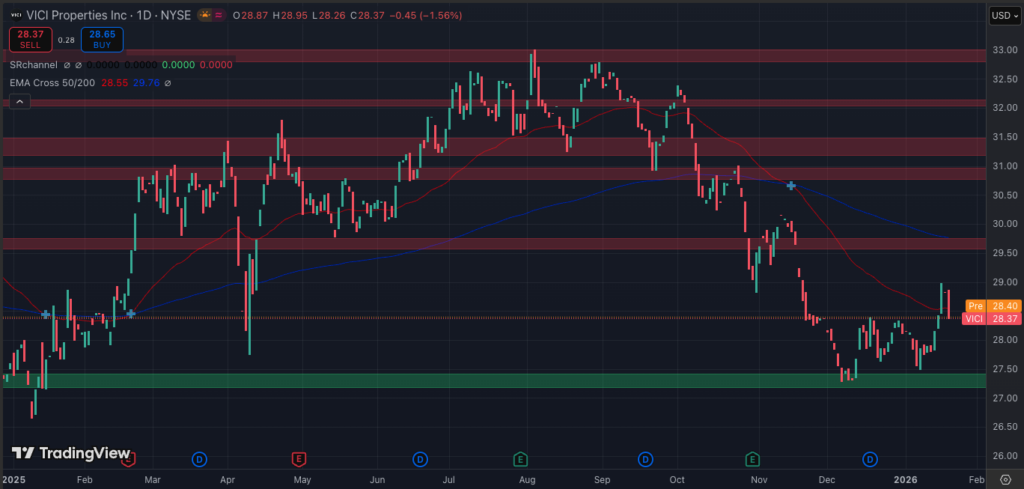1024x489 pixels.
Task: Click the red VICI 28.37 price label
Action: (992, 319)
